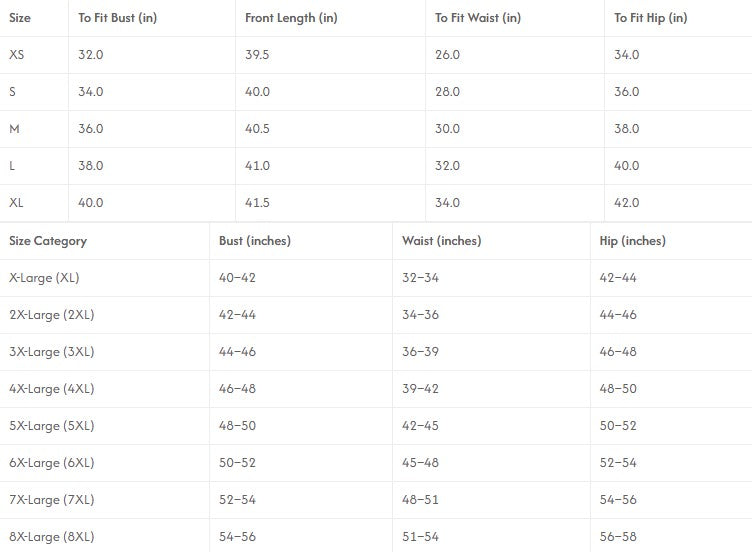Select the '2X-Large (2XL)' row label
752x552 pixels.
pos(51,315)
